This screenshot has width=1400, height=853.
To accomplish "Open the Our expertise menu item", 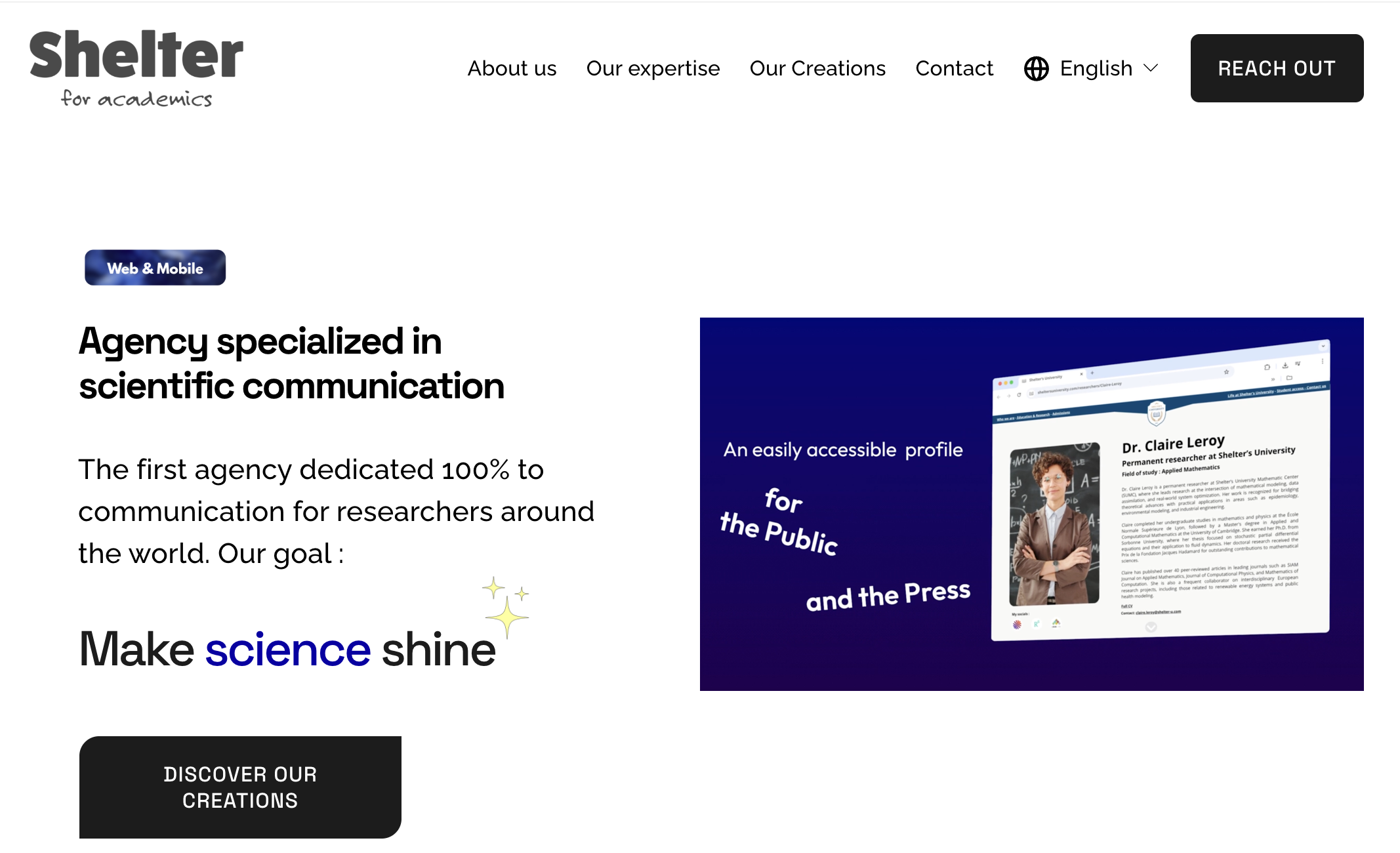I will [x=653, y=68].
